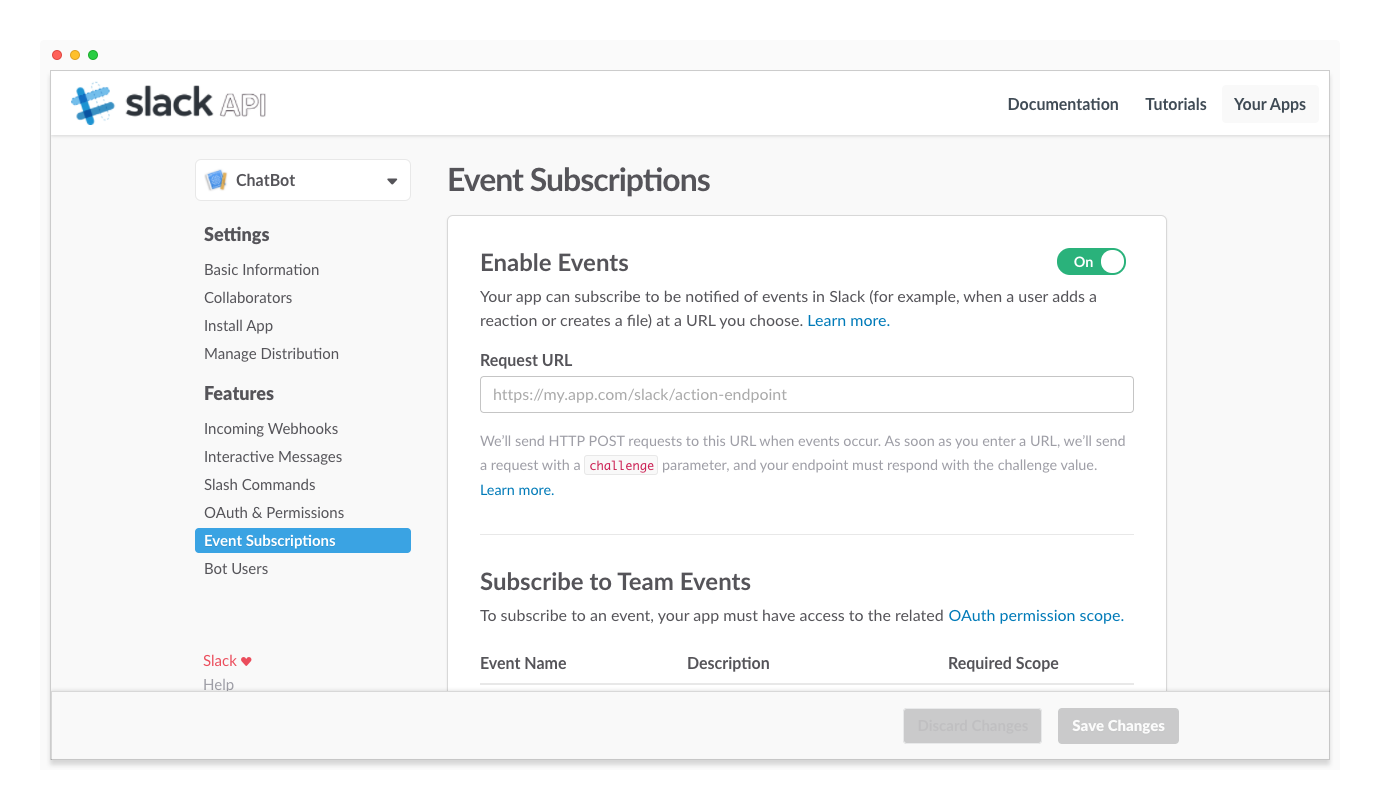Screen dimensions: 1380x810
Task: Go to Your Apps
Action: pyautogui.click(x=1270, y=104)
